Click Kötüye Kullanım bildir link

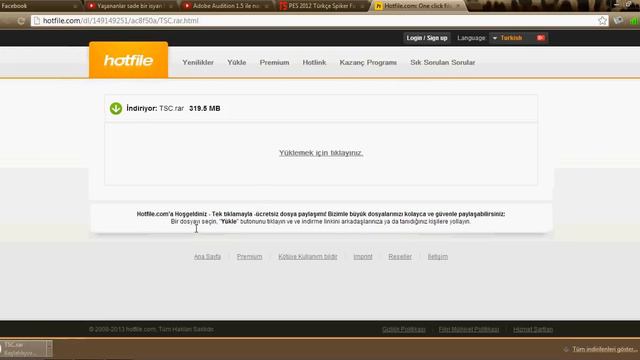(308, 257)
